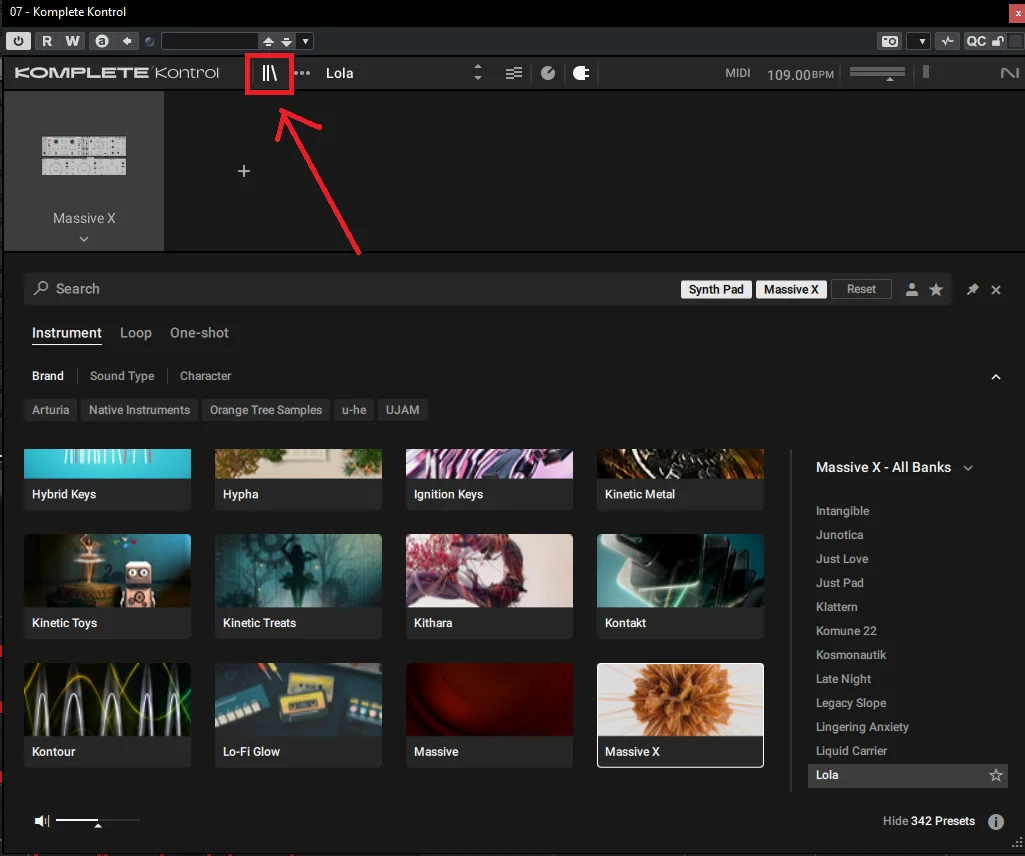1025x856 pixels.
Task: Show the preset info icon
Action: click(x=996, y=822)
